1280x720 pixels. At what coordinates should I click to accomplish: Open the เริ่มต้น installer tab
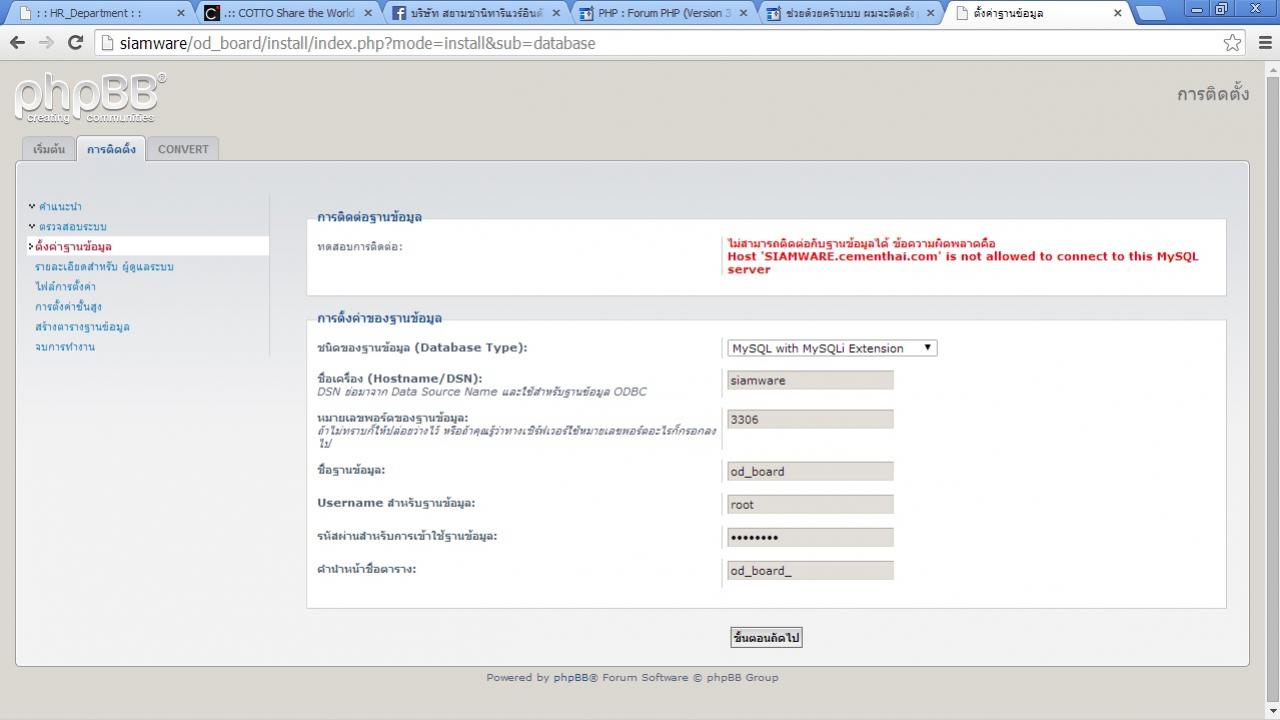pos(48,149)
